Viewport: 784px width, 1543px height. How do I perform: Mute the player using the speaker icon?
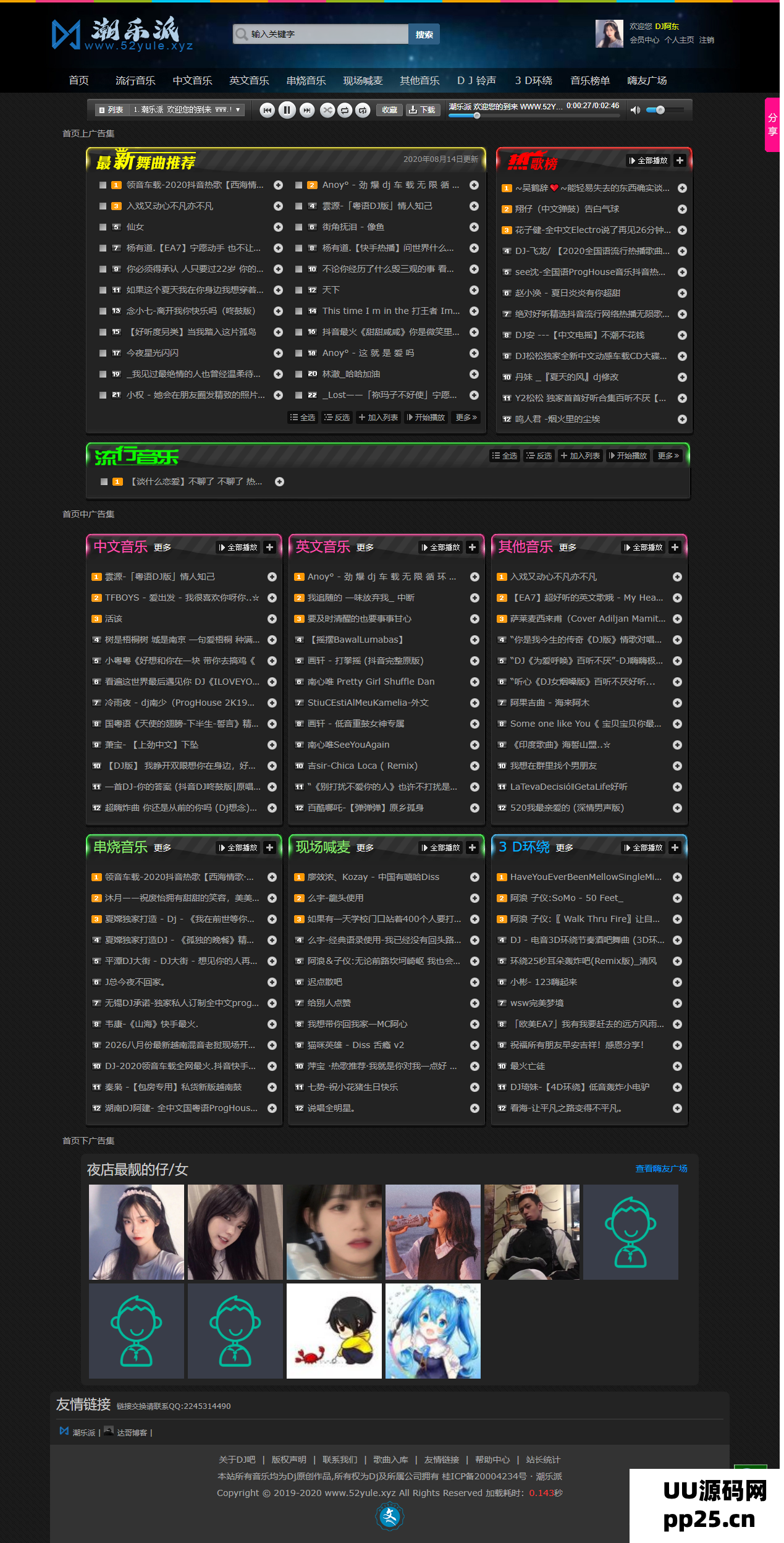(634, 110)
